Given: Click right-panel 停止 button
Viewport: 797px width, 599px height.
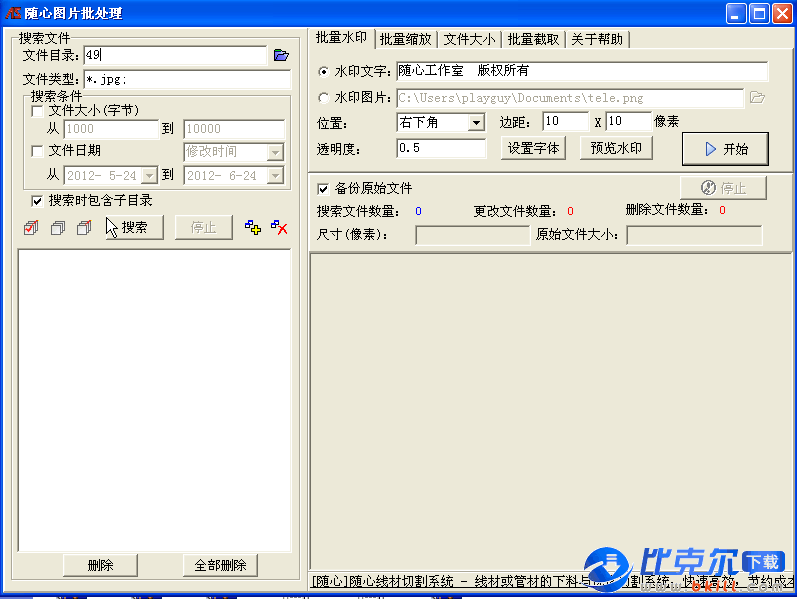Looking at the screenshot, I should (723, 188).
